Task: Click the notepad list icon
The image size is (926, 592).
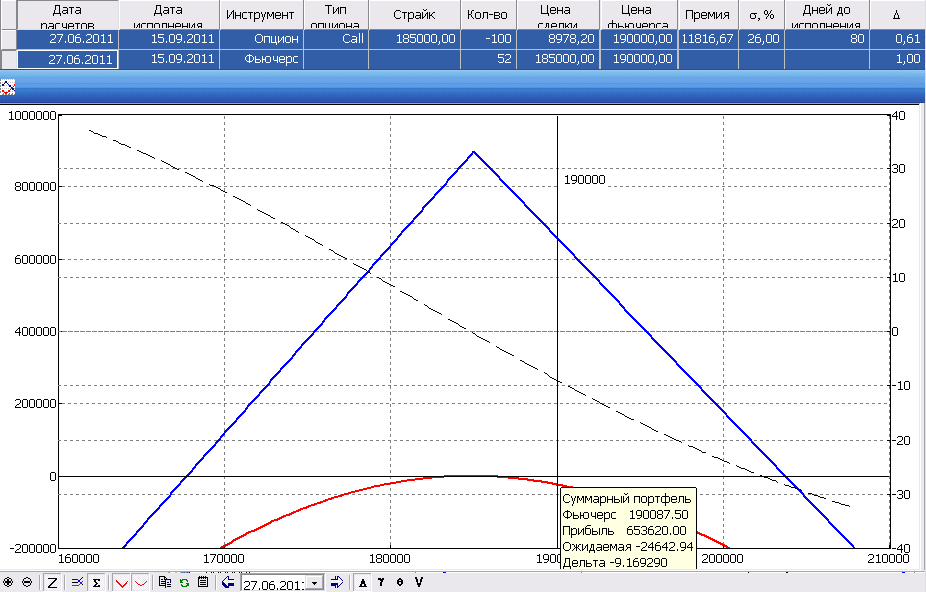Action: tap(202, 582)
